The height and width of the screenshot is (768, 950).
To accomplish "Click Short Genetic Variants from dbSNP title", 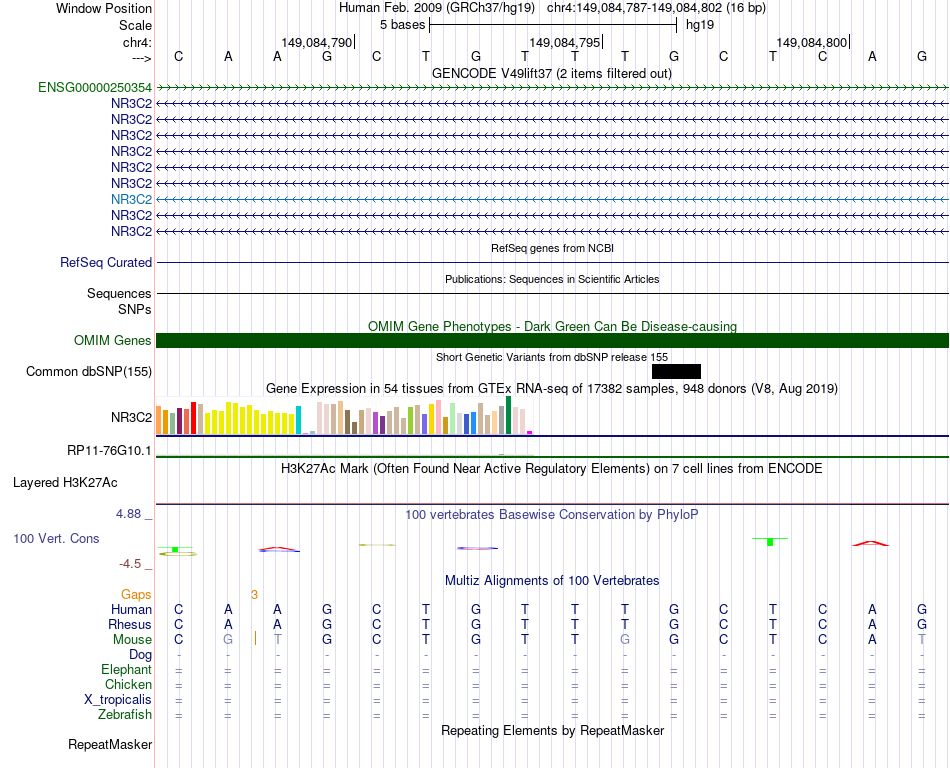I will (x=552, y=357).
